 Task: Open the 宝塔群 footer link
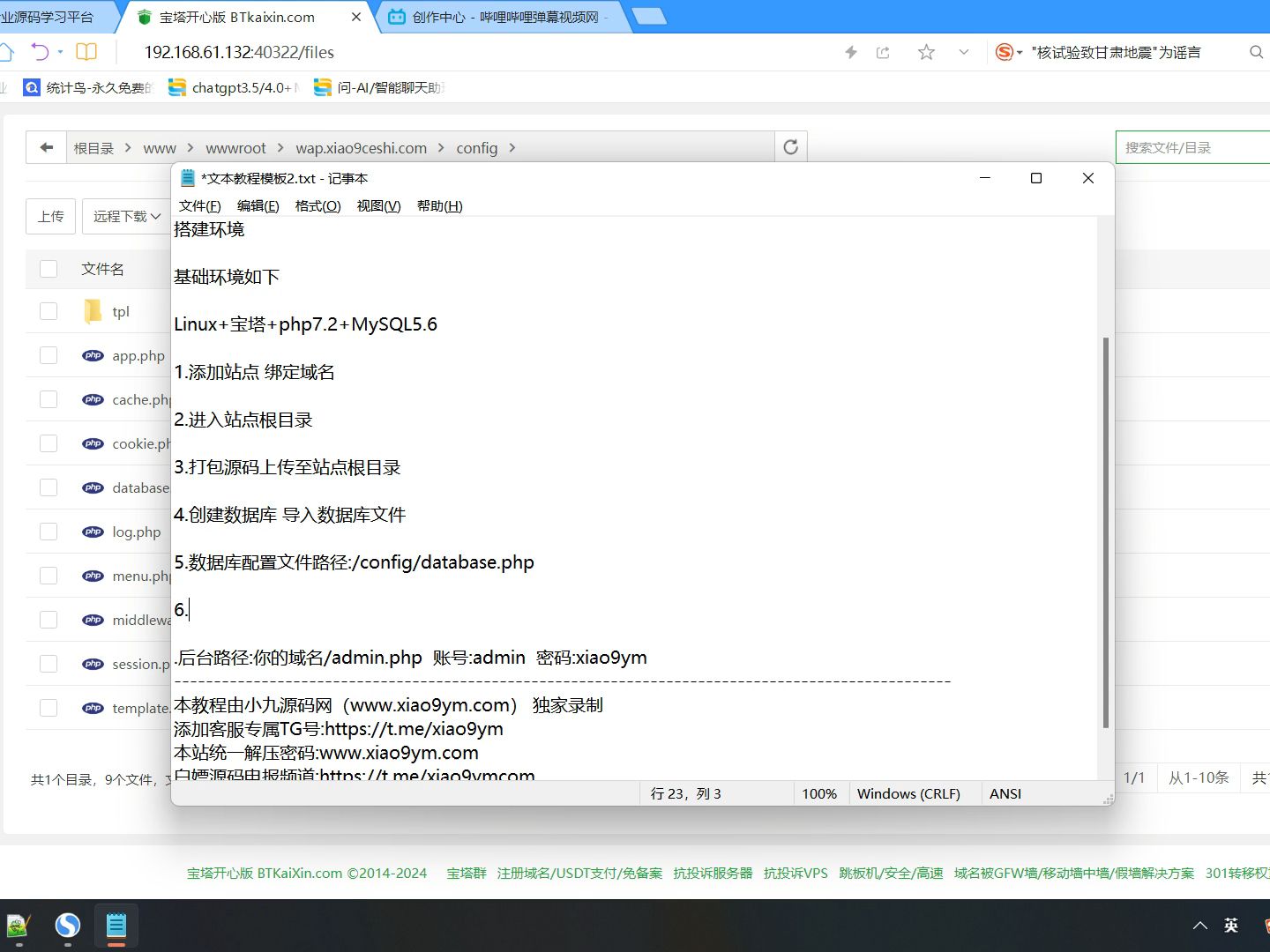pos(467,873)
